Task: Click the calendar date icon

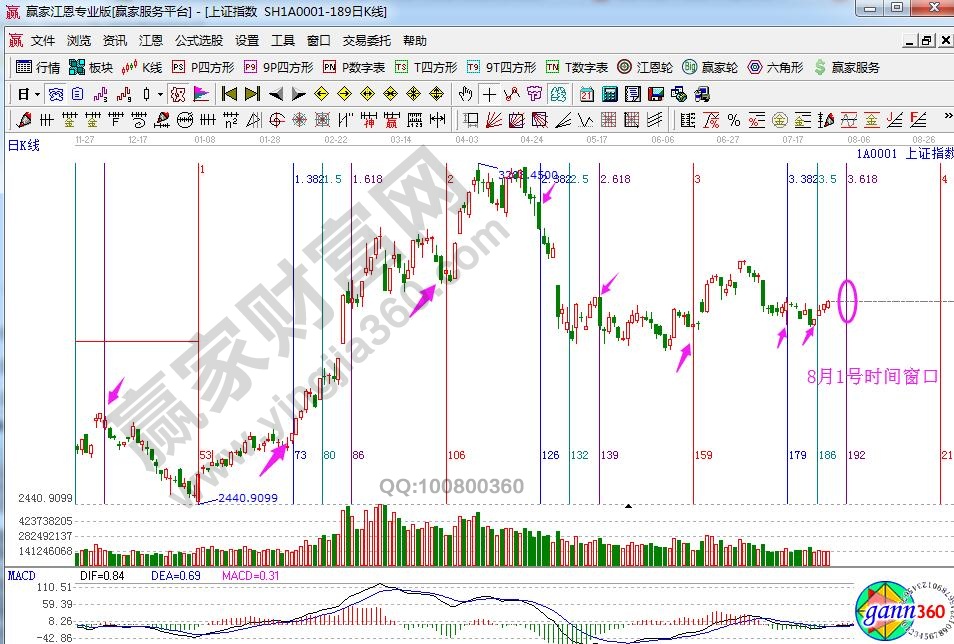Action: [x=585, y=95]
